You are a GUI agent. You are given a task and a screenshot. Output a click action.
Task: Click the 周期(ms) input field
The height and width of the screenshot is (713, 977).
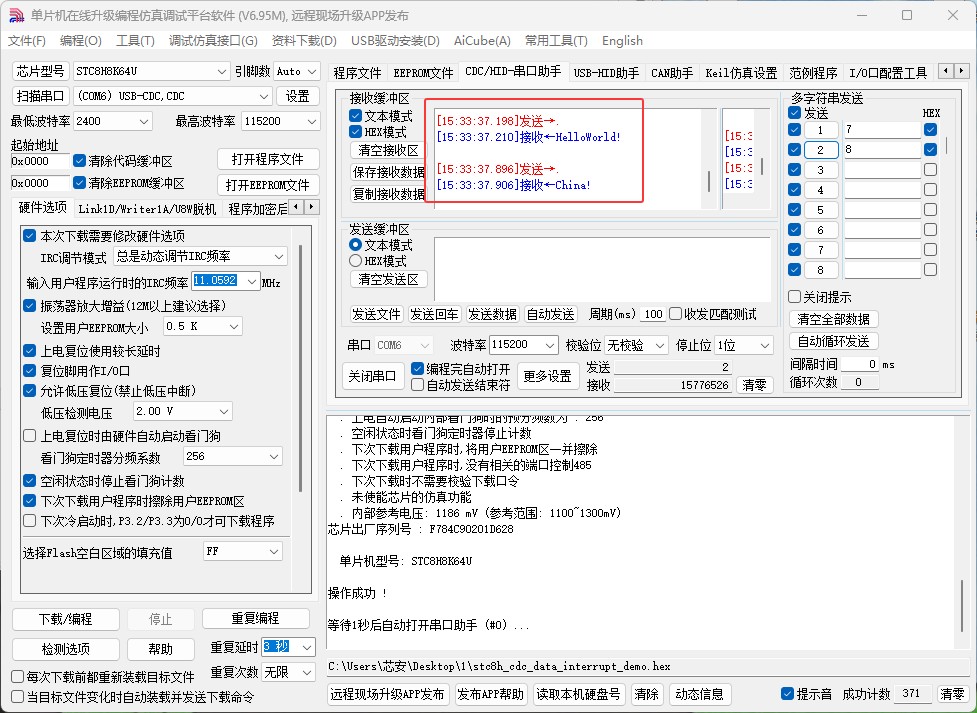click(x=653, y=314)
